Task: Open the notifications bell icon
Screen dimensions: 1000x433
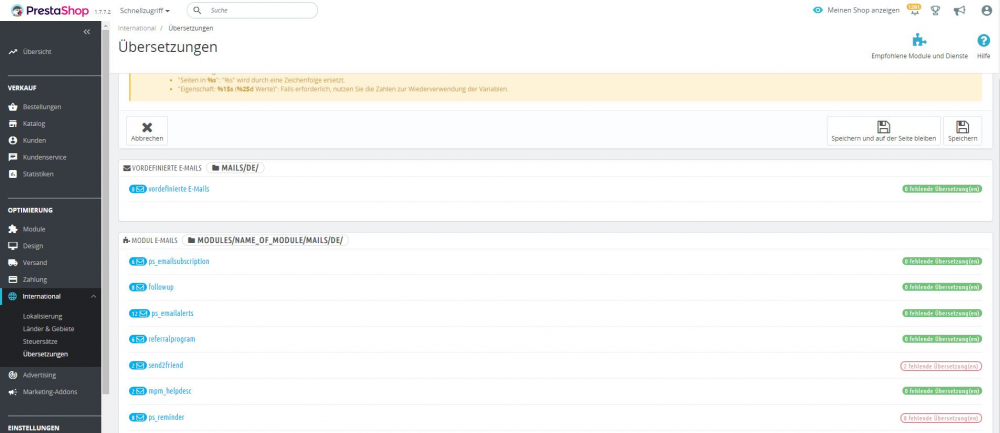Action: (x=913, y=10)
